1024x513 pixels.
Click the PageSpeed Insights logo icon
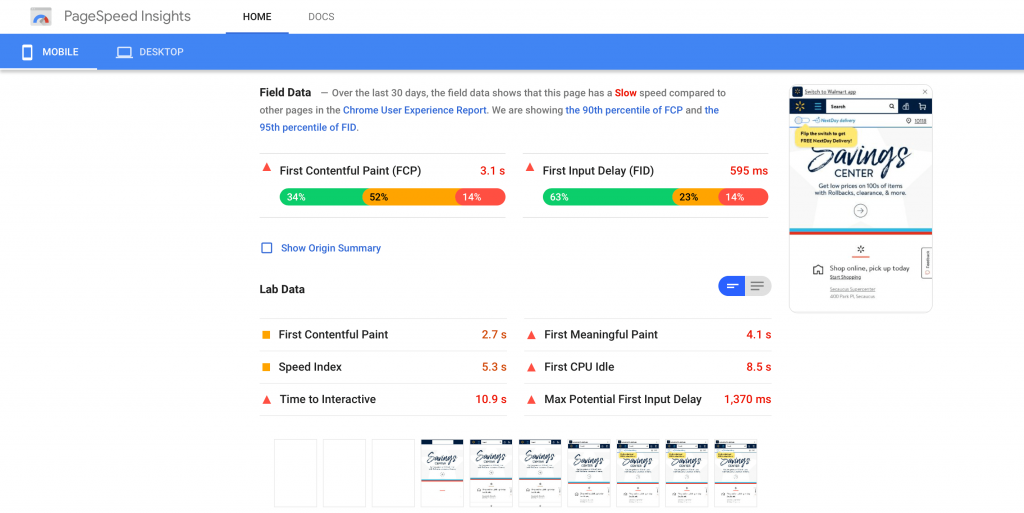point(41,17)
